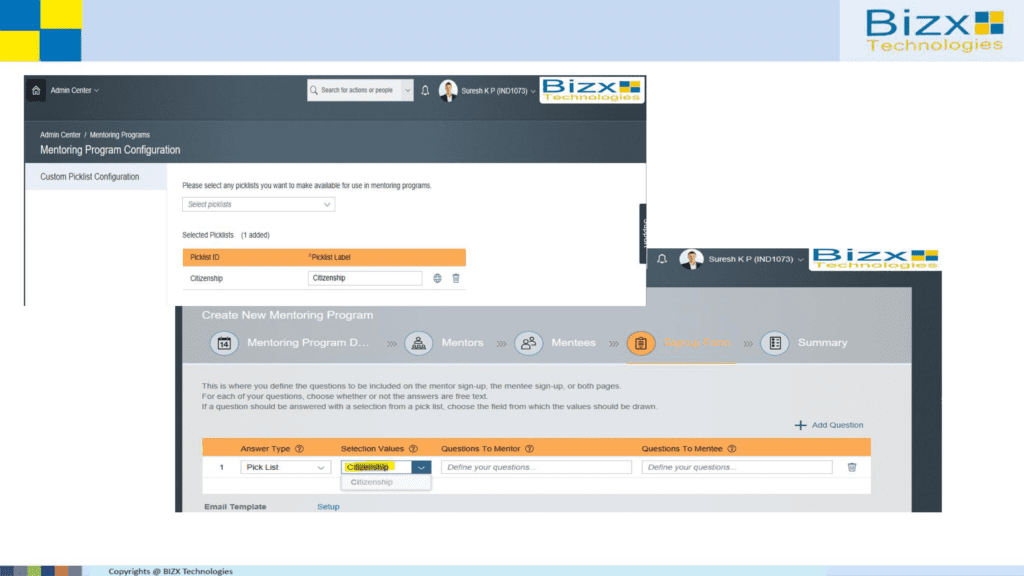Go to Admin Center breadcrumb link
Viewport: 1024px width, 576px height.
60,135
